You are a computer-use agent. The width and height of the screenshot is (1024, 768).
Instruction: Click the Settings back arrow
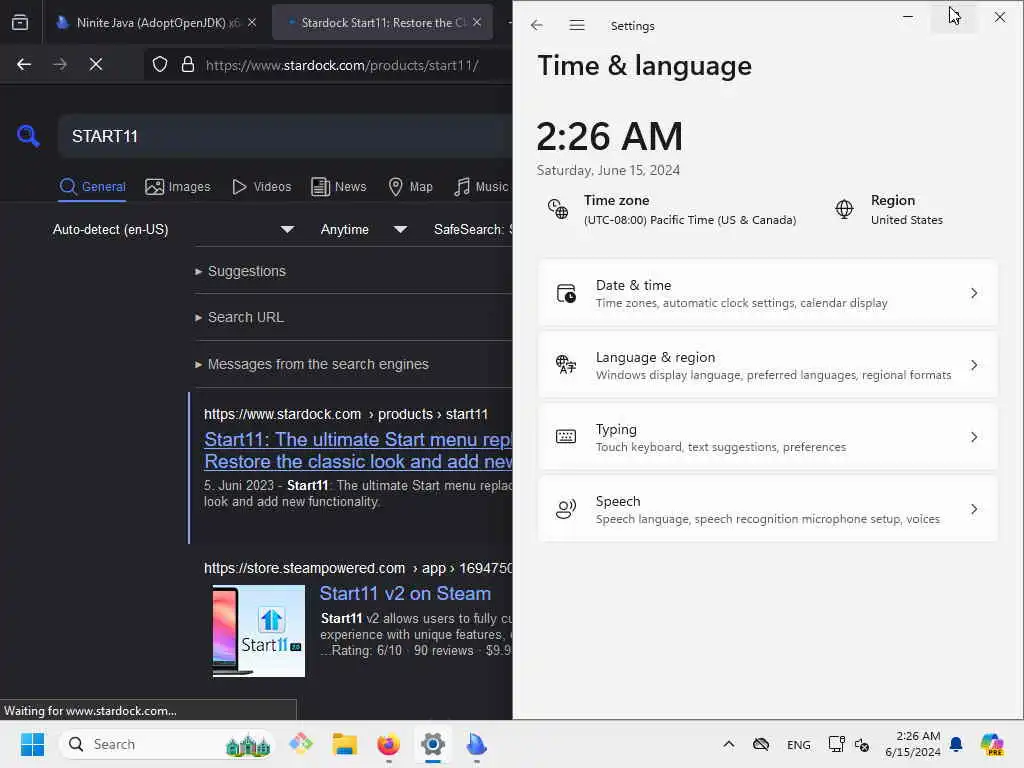pyautogui.click(x=537, y=25)
